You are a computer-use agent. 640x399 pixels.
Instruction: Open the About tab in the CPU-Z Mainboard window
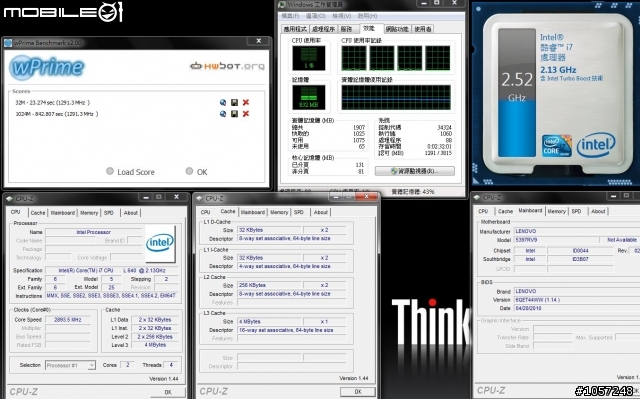click(x=598, y=211)
